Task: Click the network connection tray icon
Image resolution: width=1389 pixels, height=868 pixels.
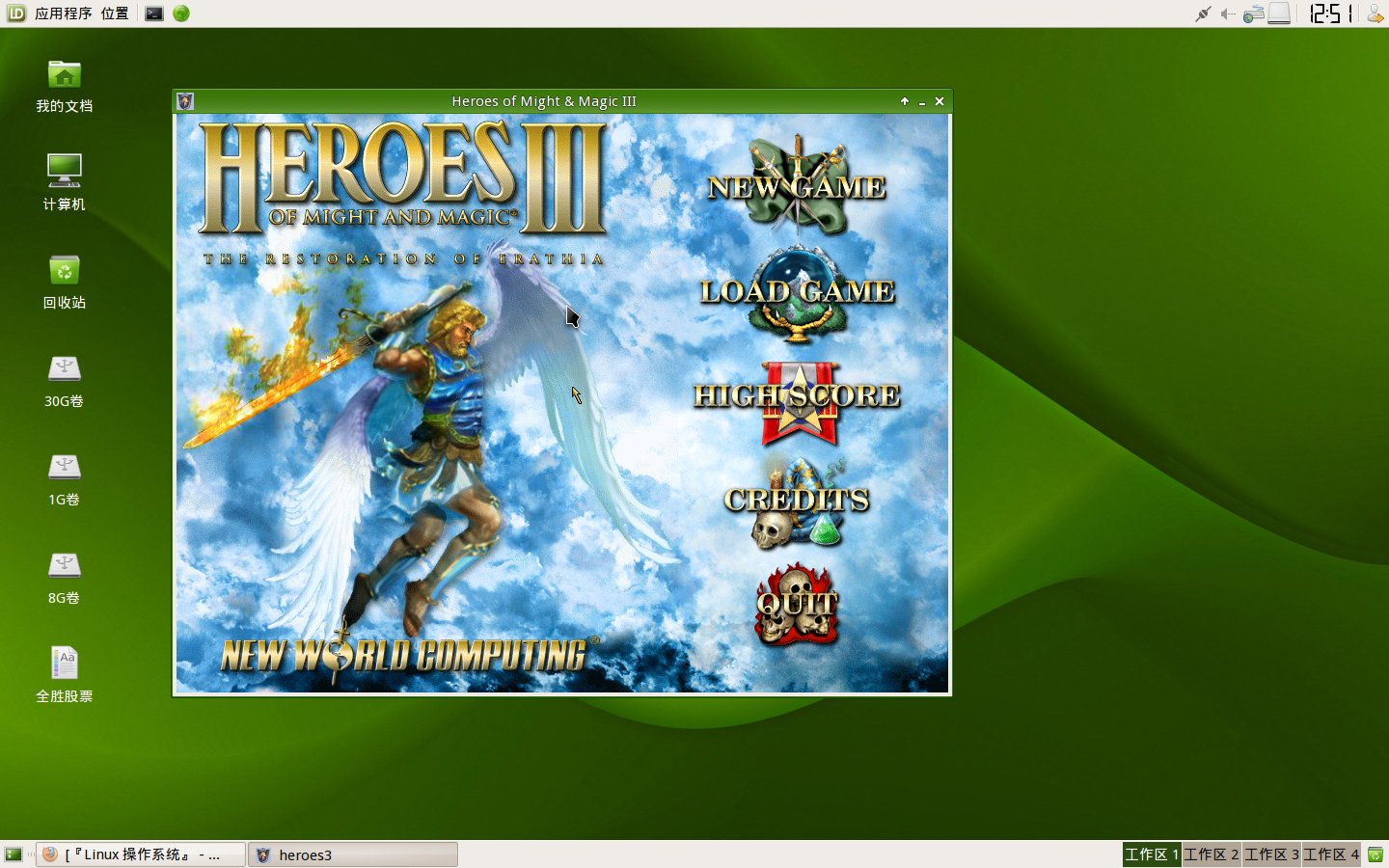Action: (1203, 14)
